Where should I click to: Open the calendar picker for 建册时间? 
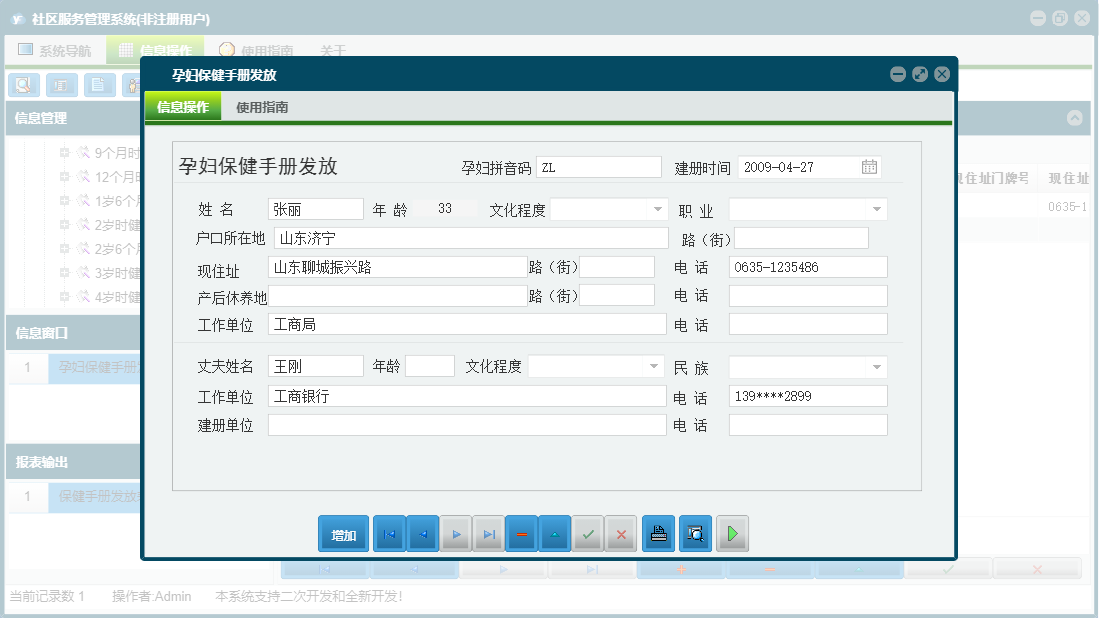tap(869, 167)
